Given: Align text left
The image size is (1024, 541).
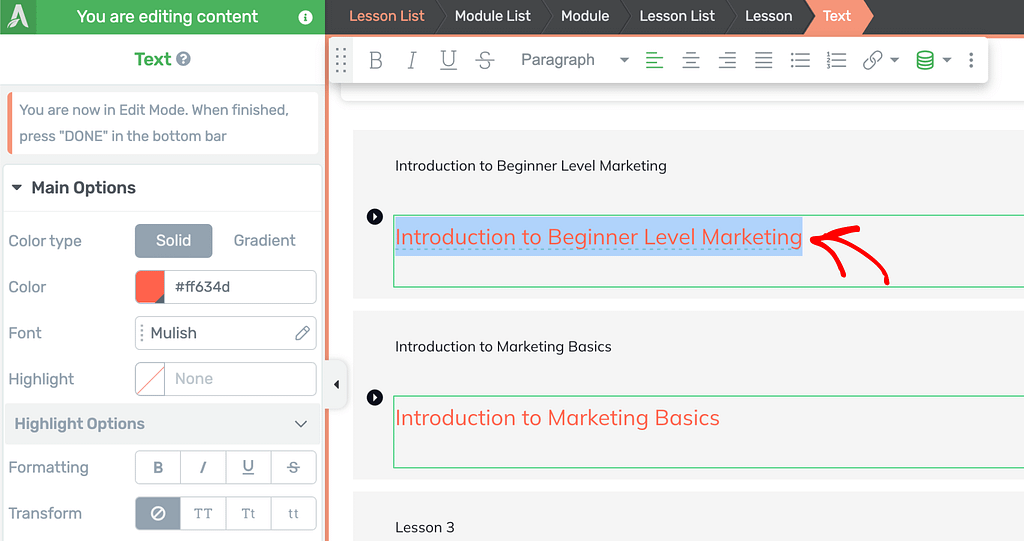Looking at the screenshot, I should (654, 60).
